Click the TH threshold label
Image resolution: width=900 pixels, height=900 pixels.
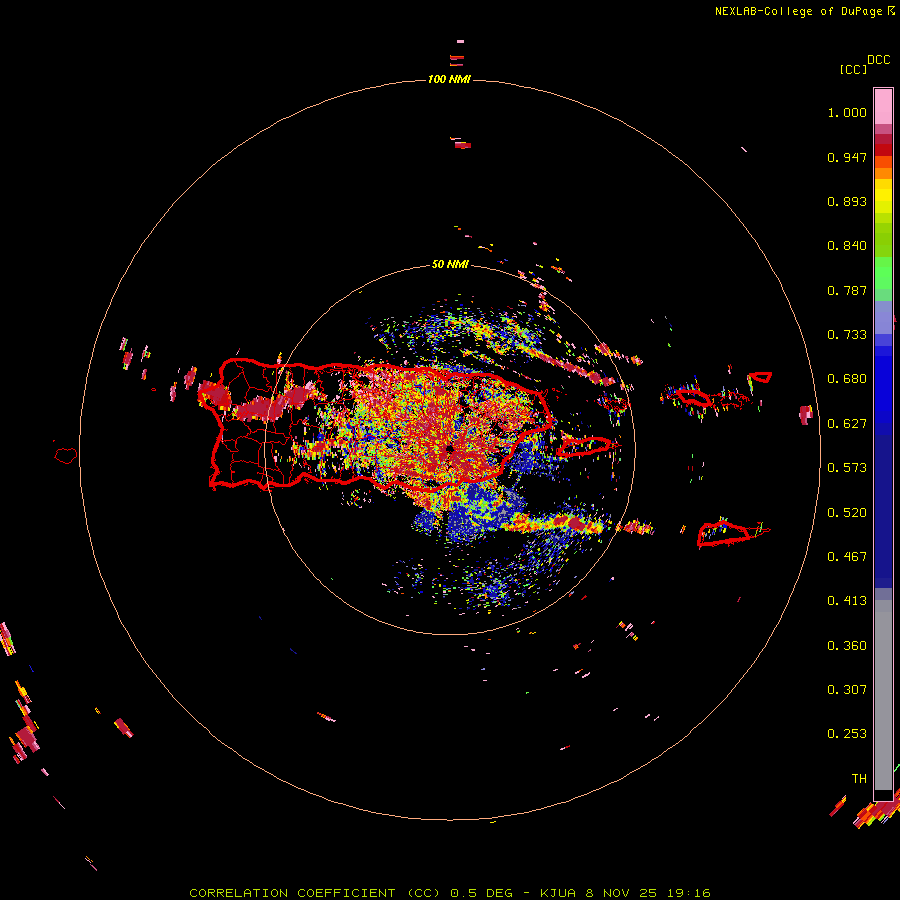(x=859, y=779)
